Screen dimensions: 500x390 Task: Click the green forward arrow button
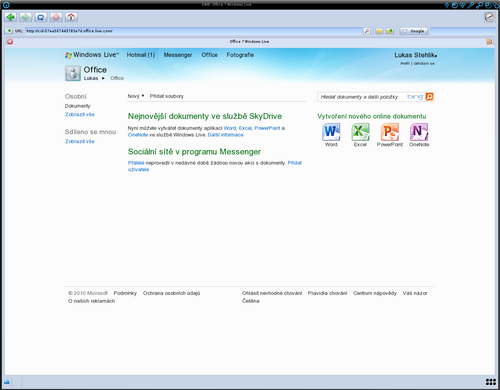pyautogui.click(x=25, y=17)
